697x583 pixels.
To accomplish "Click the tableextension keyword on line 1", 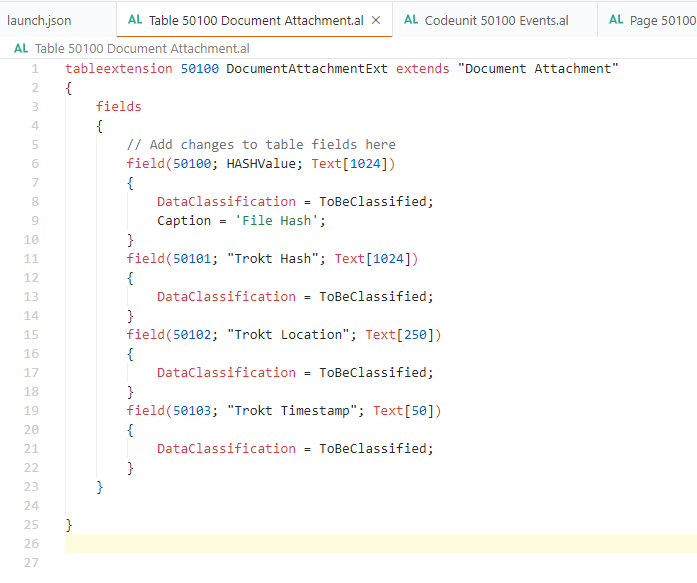I will pos(119,69).
